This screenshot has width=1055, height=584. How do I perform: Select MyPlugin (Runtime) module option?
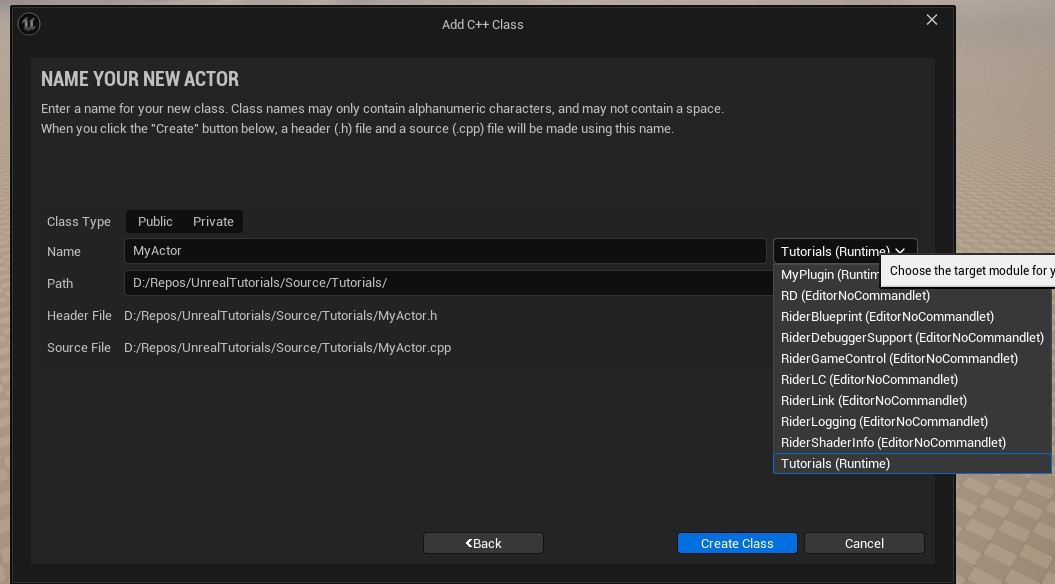[x=829, y=275]
